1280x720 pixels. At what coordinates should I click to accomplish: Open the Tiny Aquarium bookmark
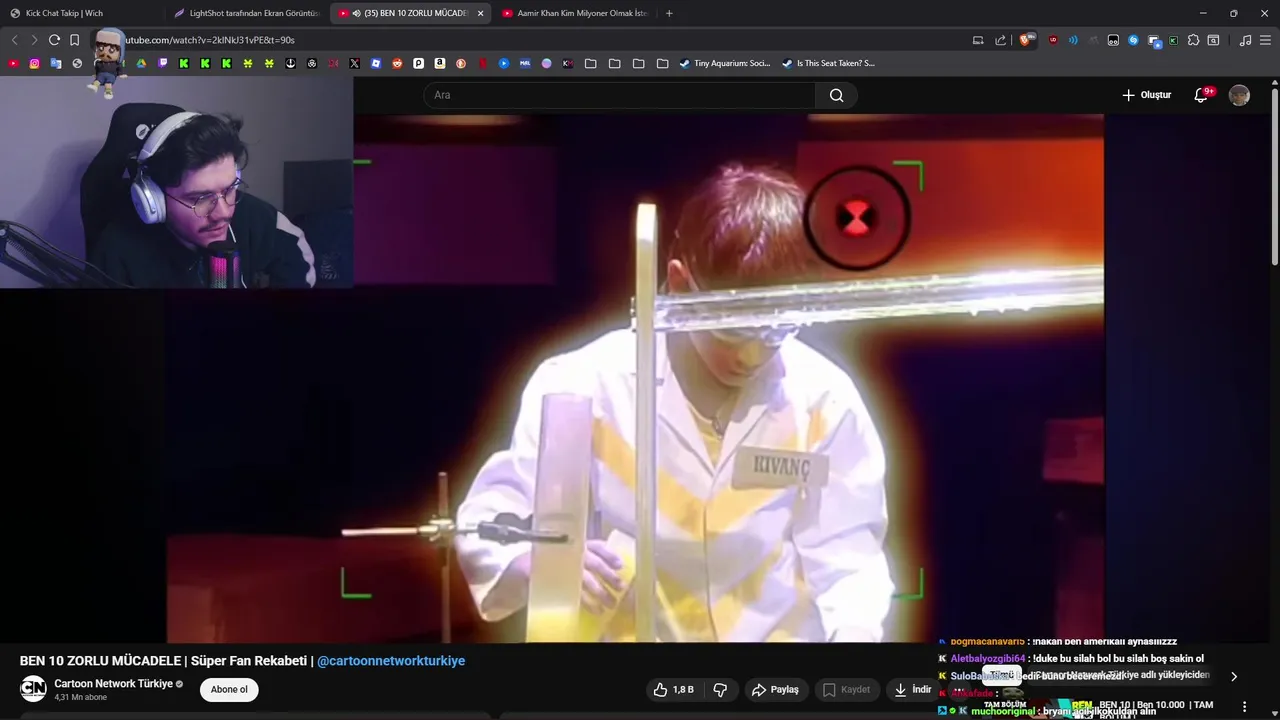click(x=724, y=63)
